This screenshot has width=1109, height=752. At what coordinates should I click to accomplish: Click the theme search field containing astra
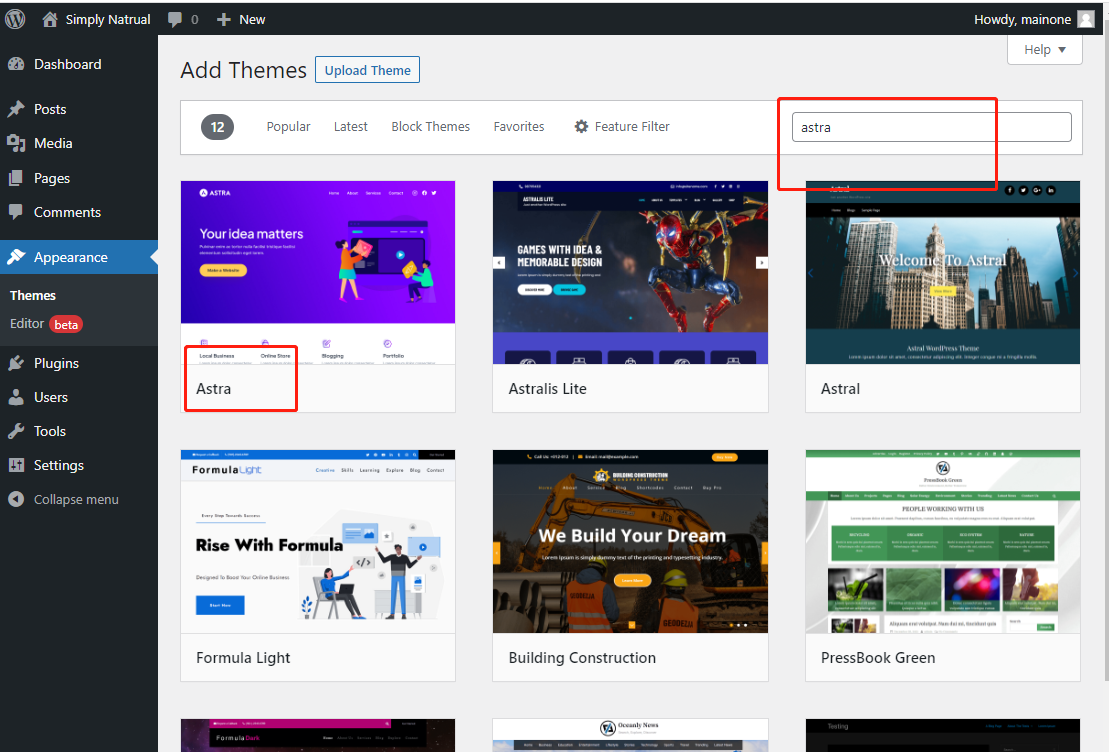point(931,127)
